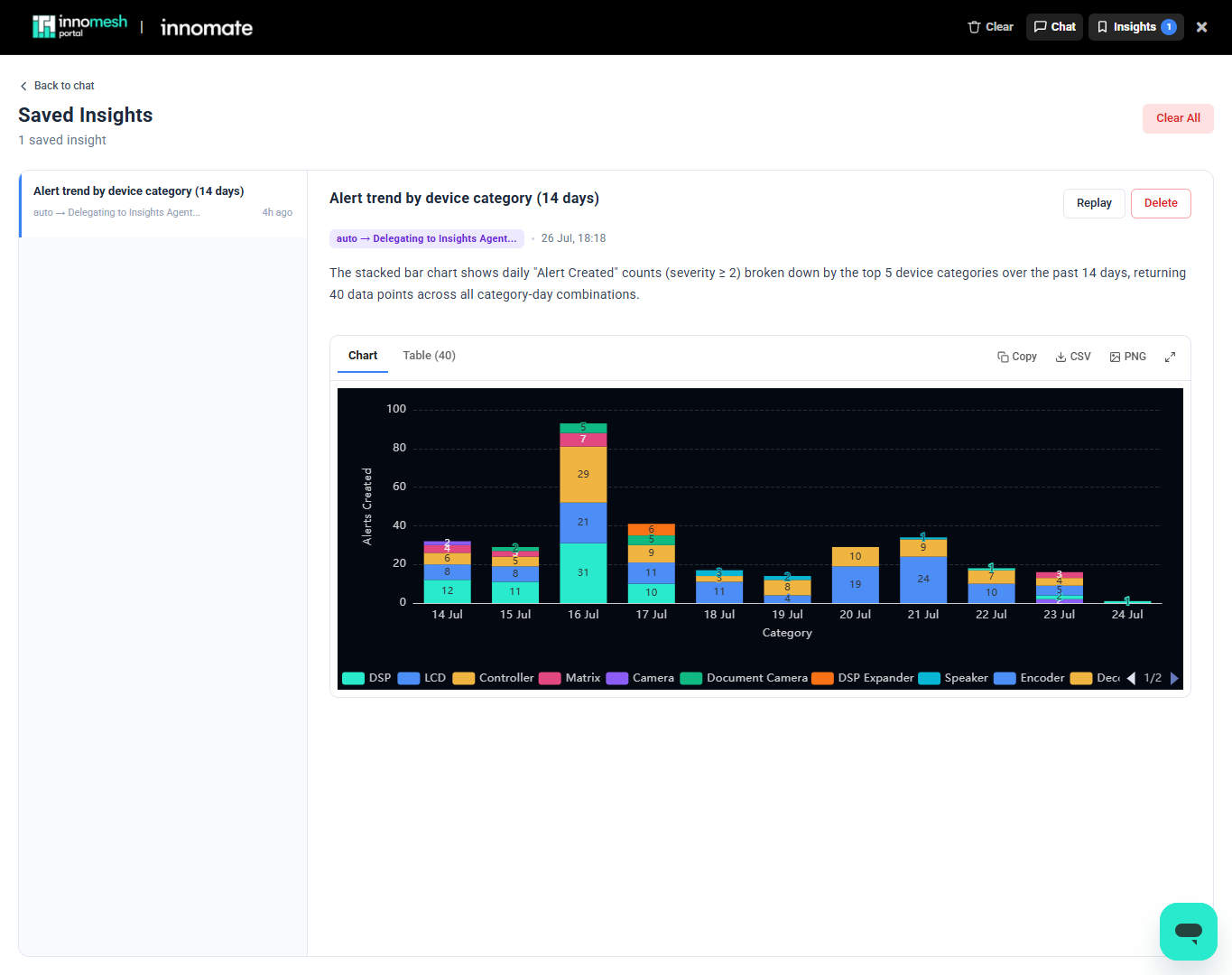Image resolution: width=1232 pixels, height=975 pixels.
Task: Click the 21 Jul LCD segment labeled 24
Action: 923,580
